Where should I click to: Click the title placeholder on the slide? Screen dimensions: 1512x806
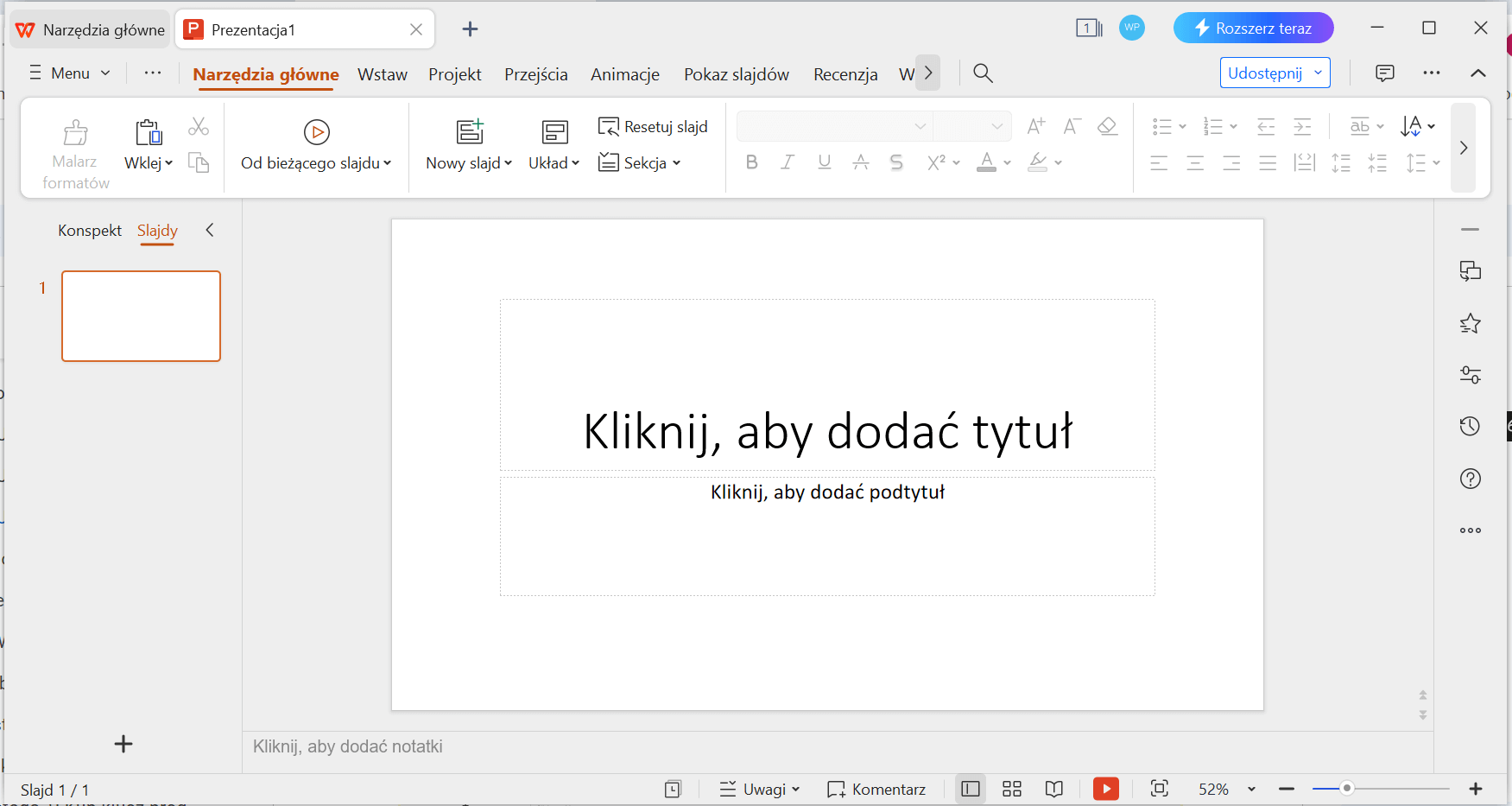[827, 385]
